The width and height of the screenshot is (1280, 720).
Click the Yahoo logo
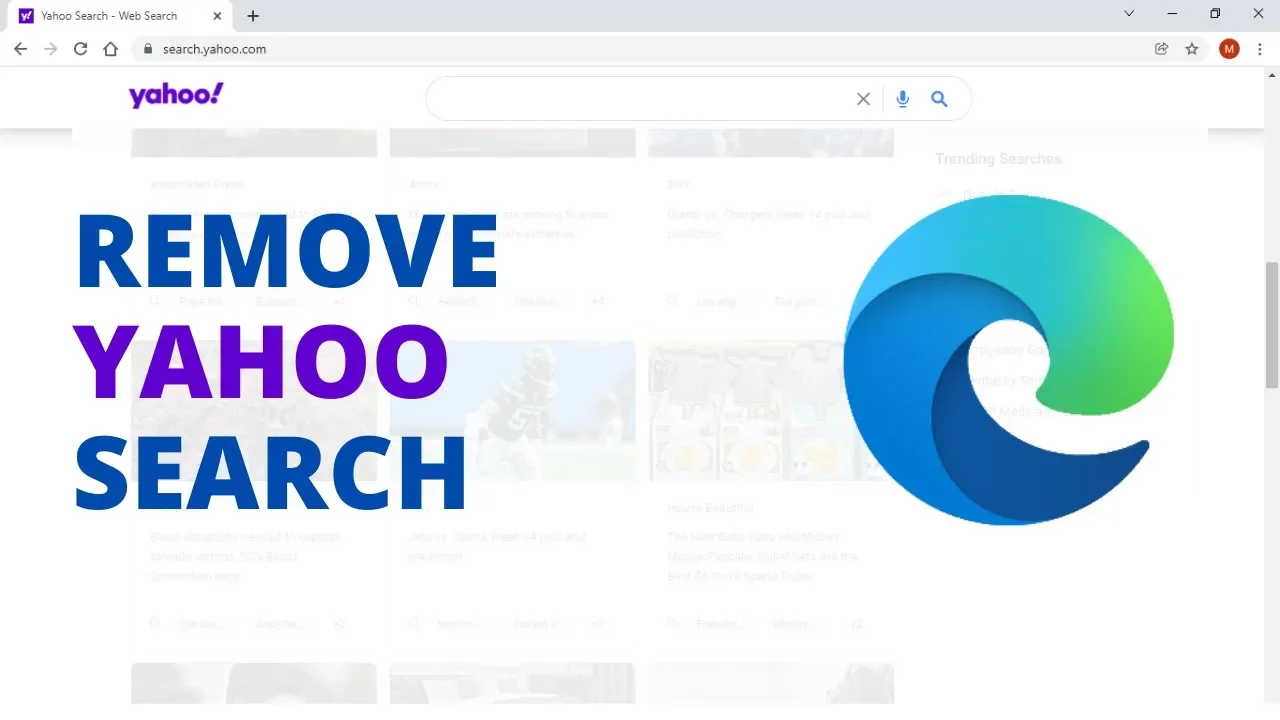(176, 96)
